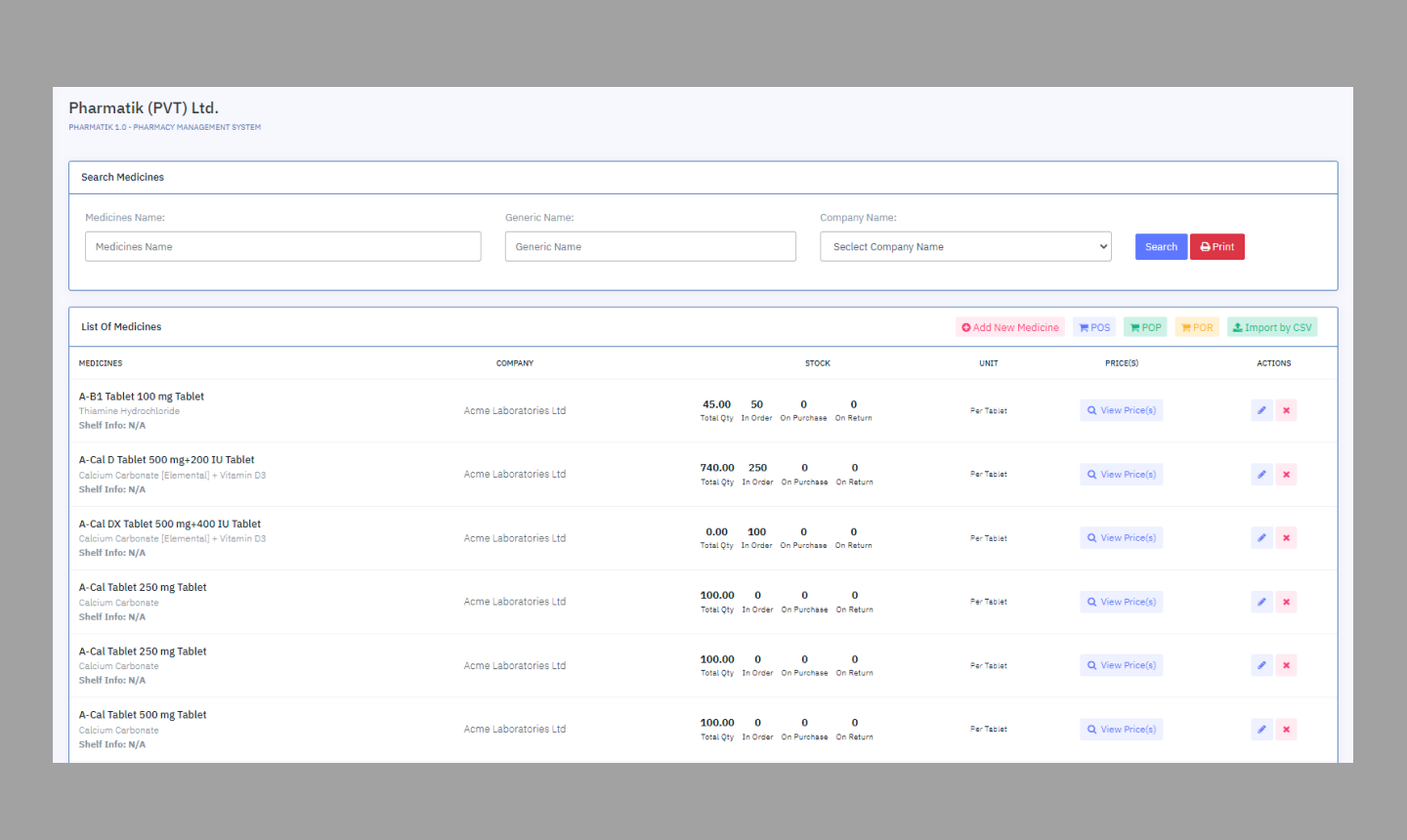Click In Order value 250

(757, 468)
